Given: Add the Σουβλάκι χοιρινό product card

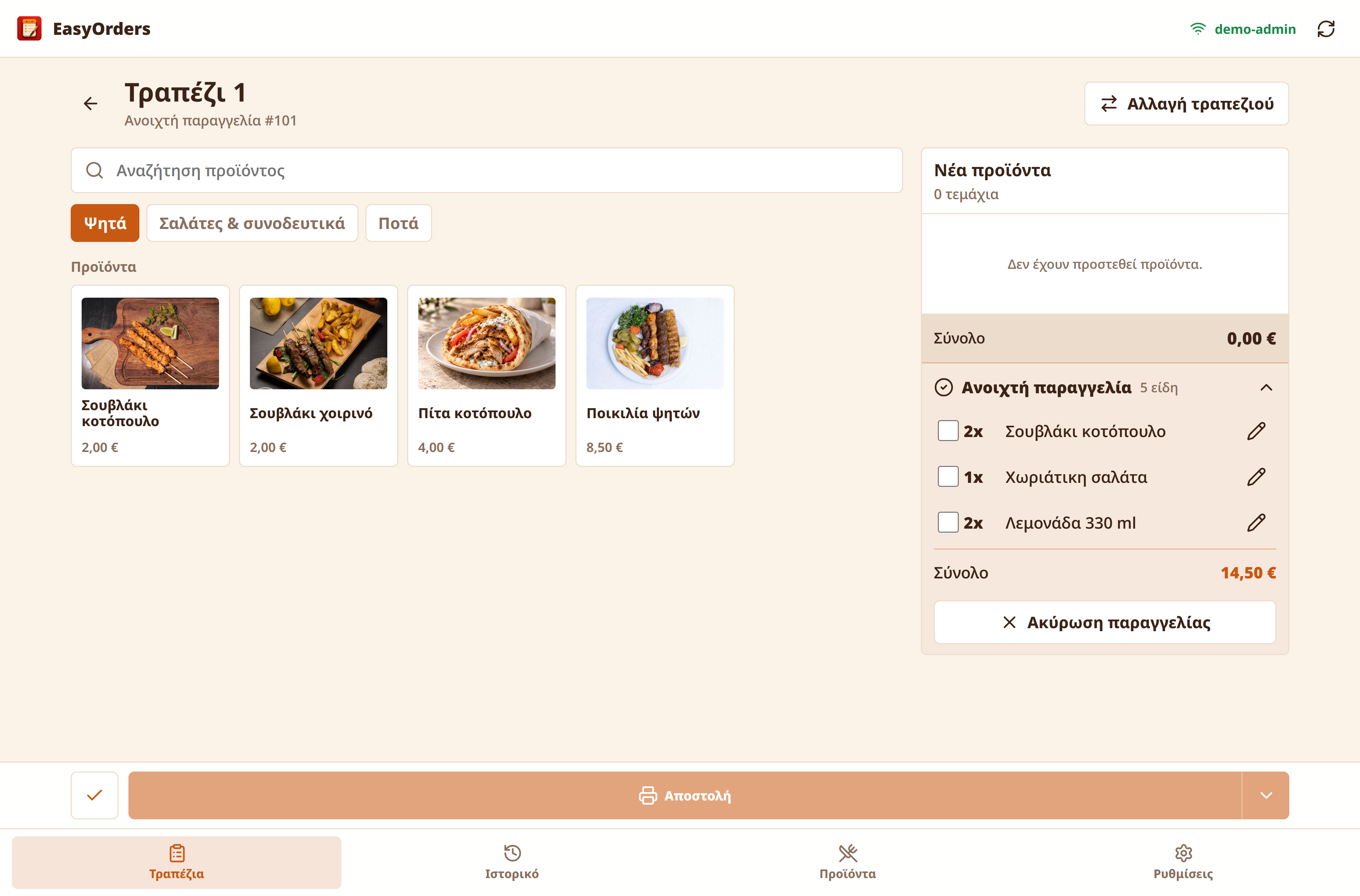Looking at the screenshot, I should pos(318,375).
